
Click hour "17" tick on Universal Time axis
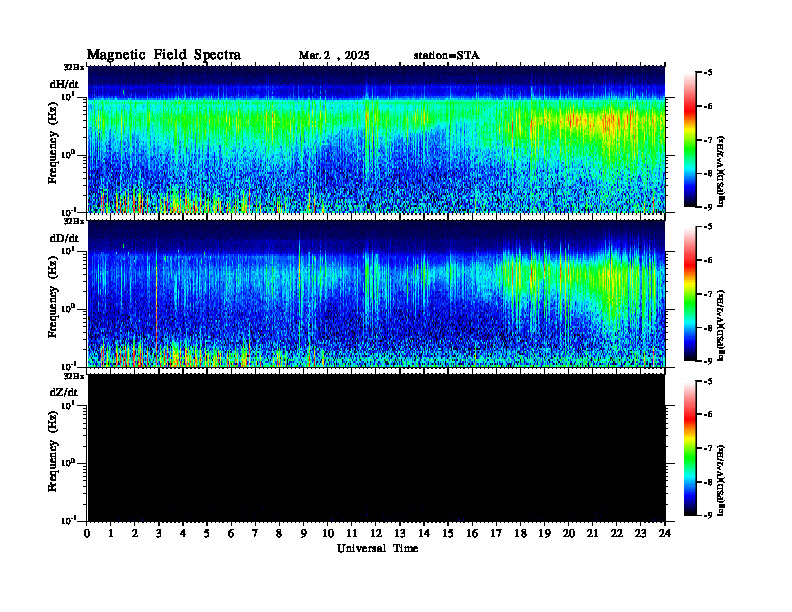[x=497, y=534]
